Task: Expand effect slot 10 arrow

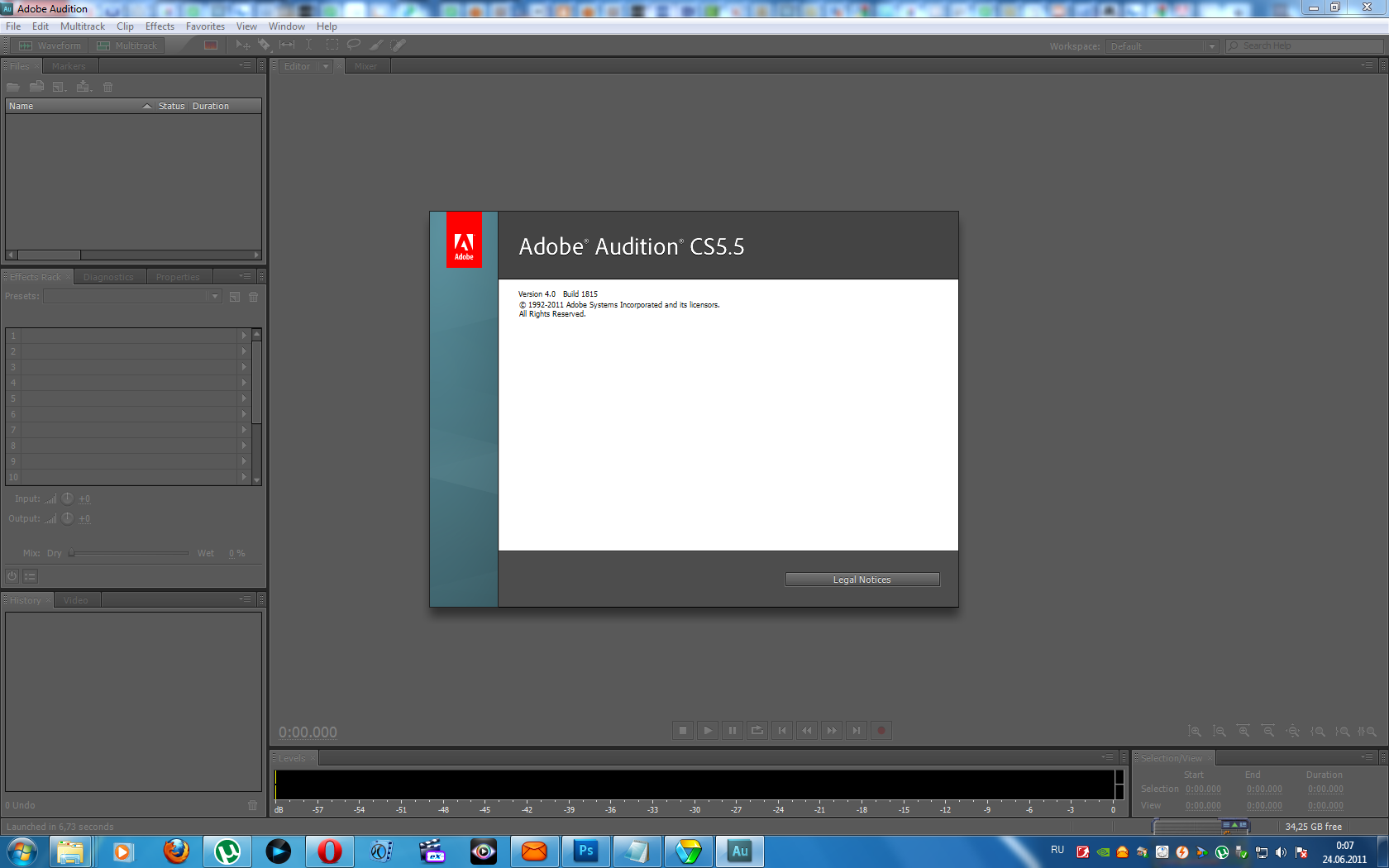Action: click(x=244, y=477)
